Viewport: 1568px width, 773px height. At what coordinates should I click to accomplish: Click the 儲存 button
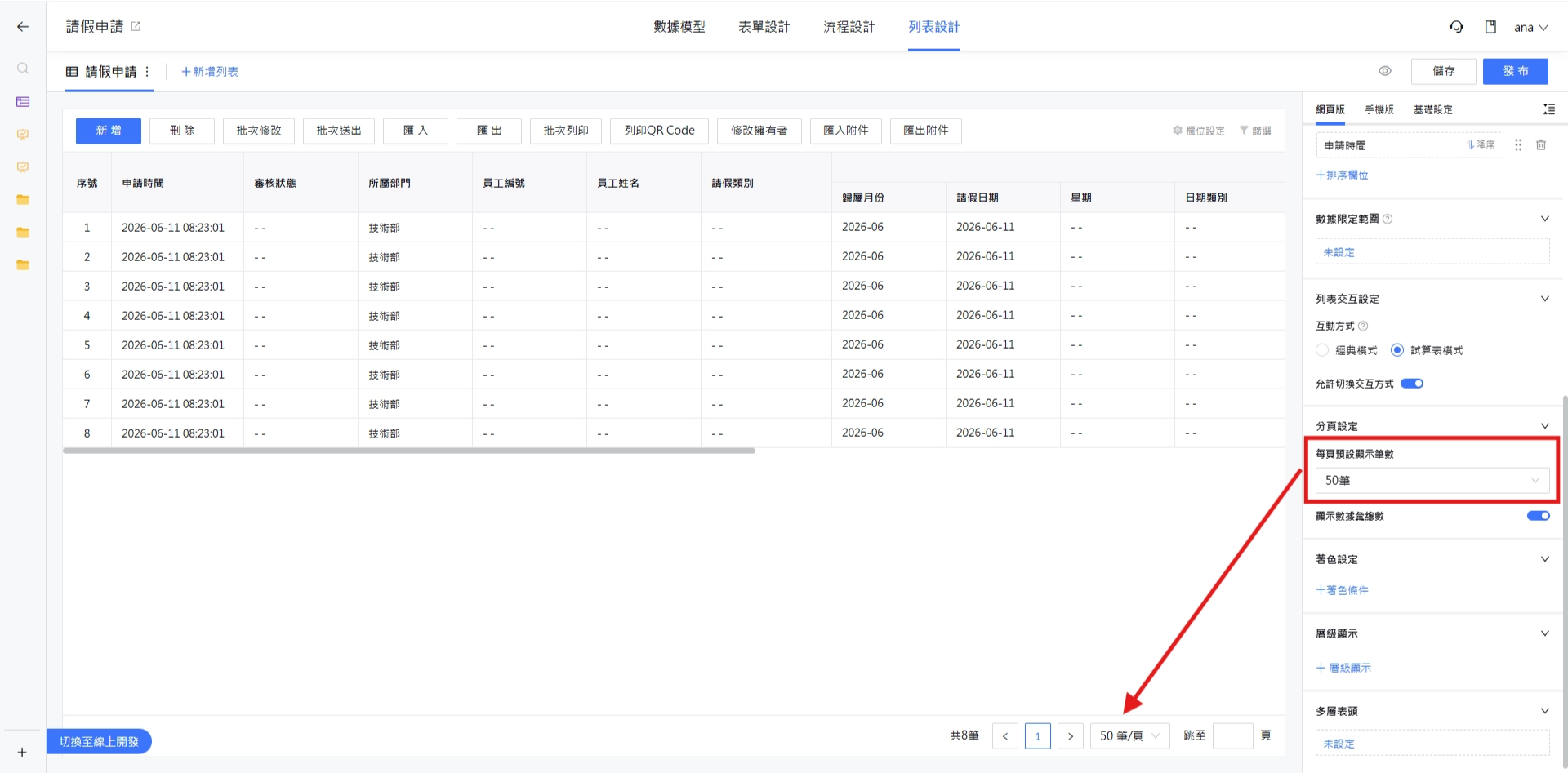coord(1444,71)
